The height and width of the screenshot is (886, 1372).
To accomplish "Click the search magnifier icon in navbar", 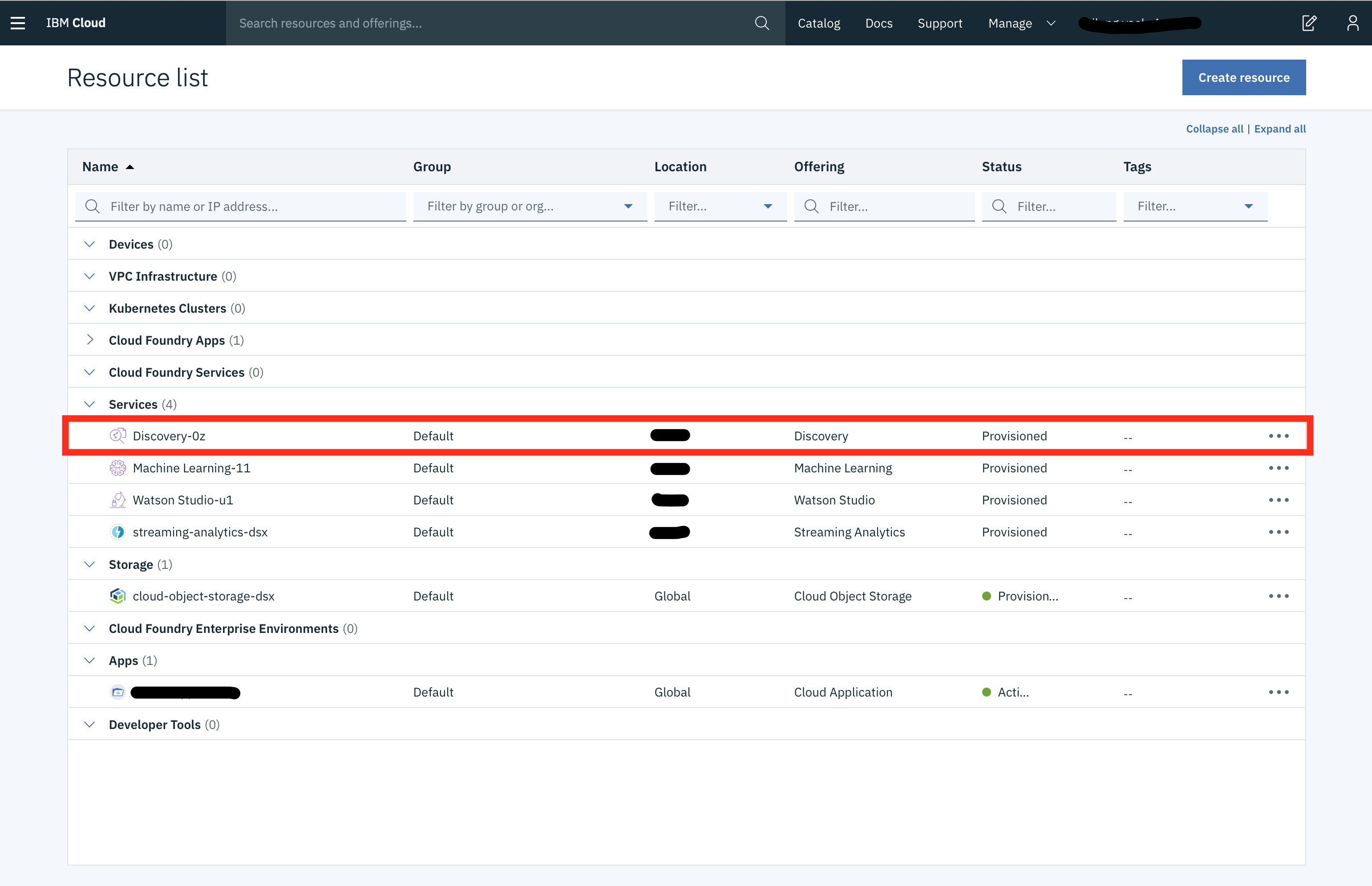I will (761, 22).
